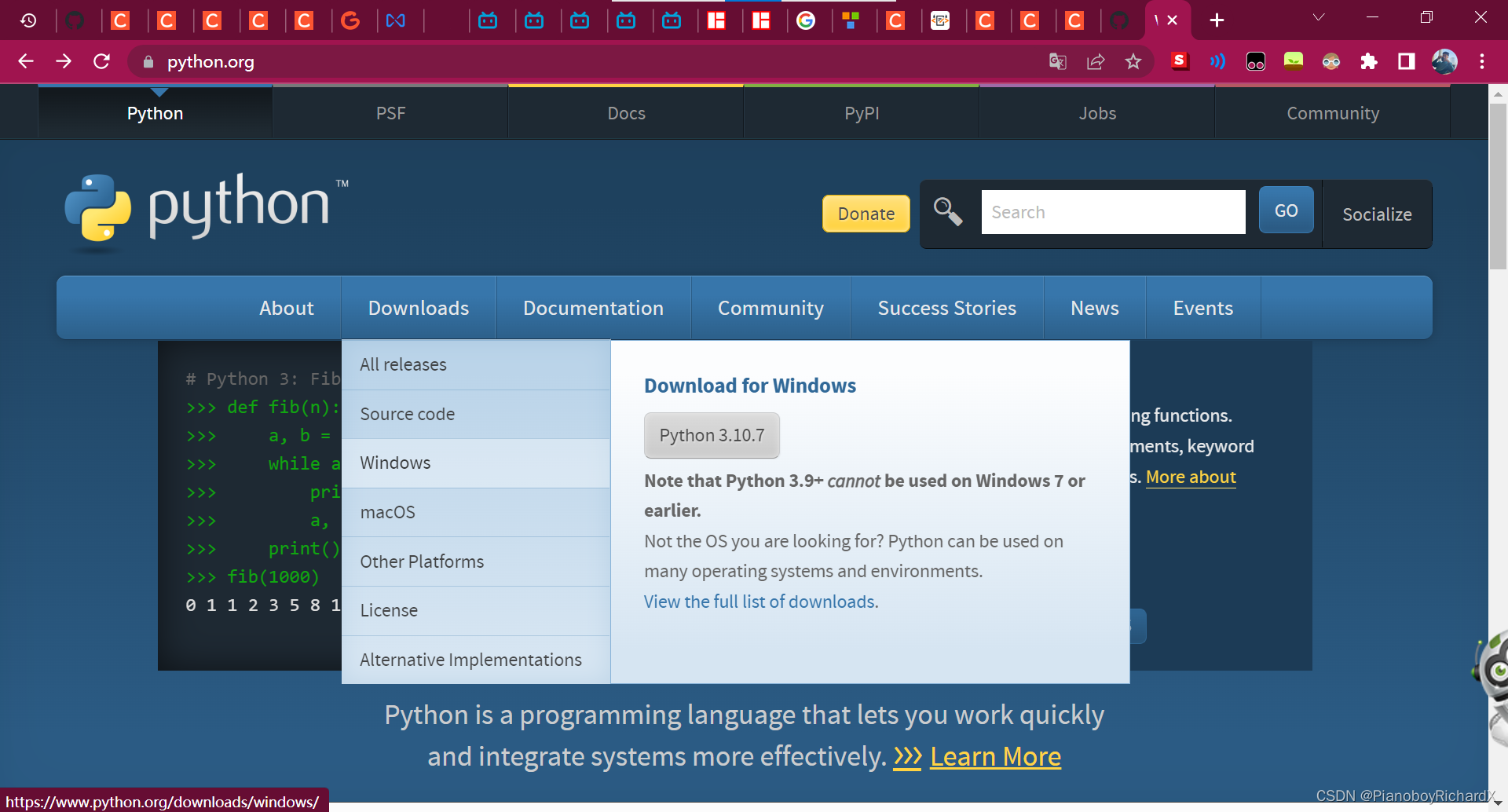Viewport: 1508px width, 812px height.
Task: Choose macOS from the Downloads menu
Action: [476, 512]
